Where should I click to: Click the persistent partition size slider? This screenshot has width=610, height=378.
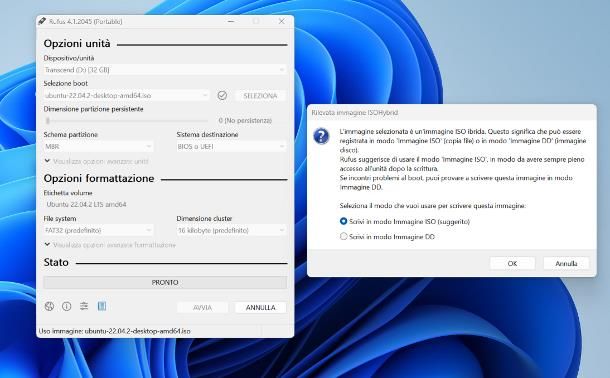126,121
